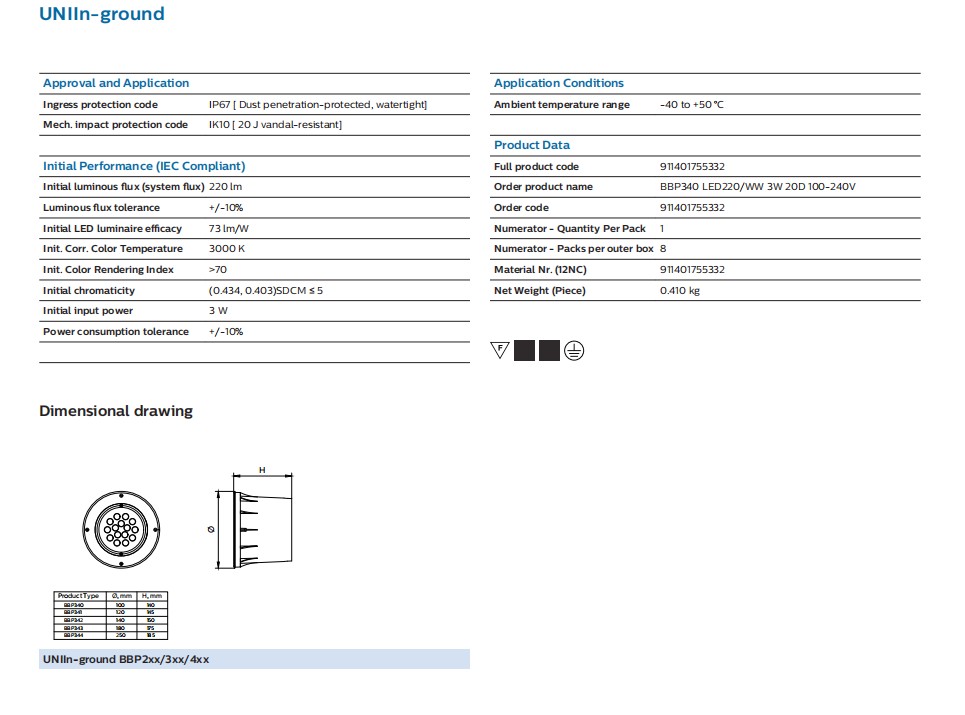The image size is (965, 715).
Task: Click the BBP340 row in dimension table
Action: coord(111,605)
